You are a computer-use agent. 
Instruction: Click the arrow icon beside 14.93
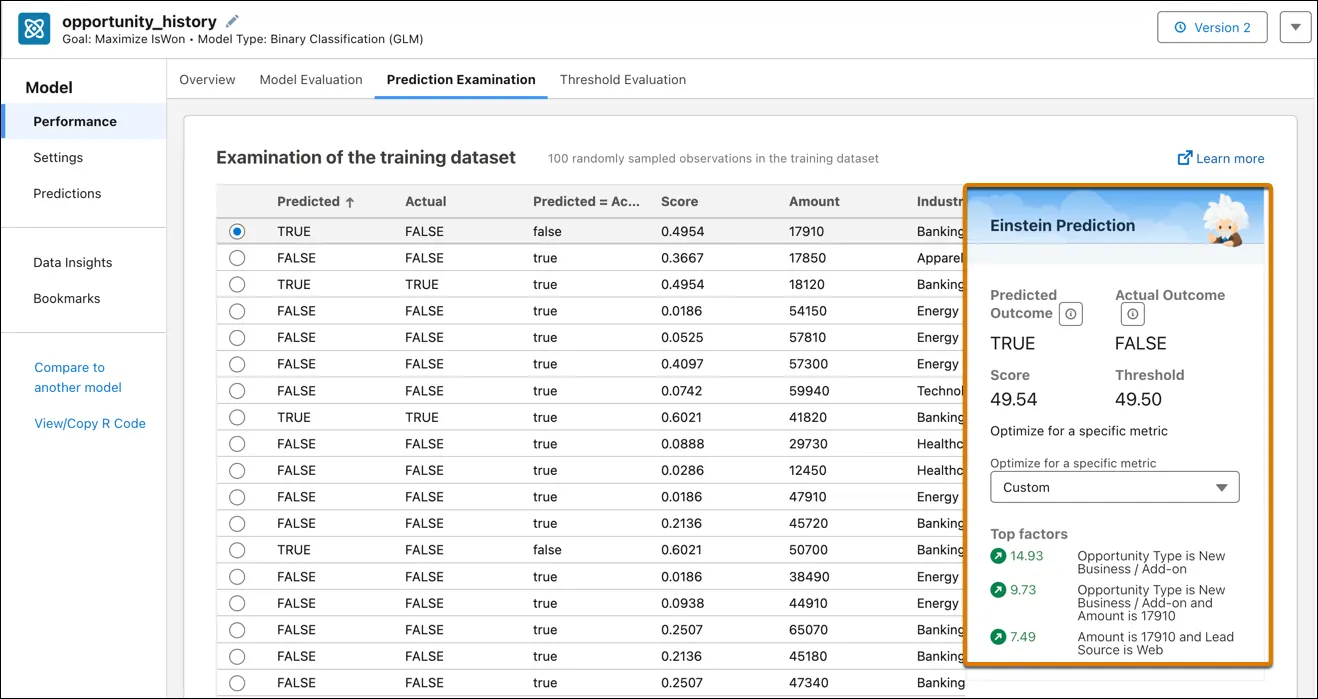(x=998, y=556)
